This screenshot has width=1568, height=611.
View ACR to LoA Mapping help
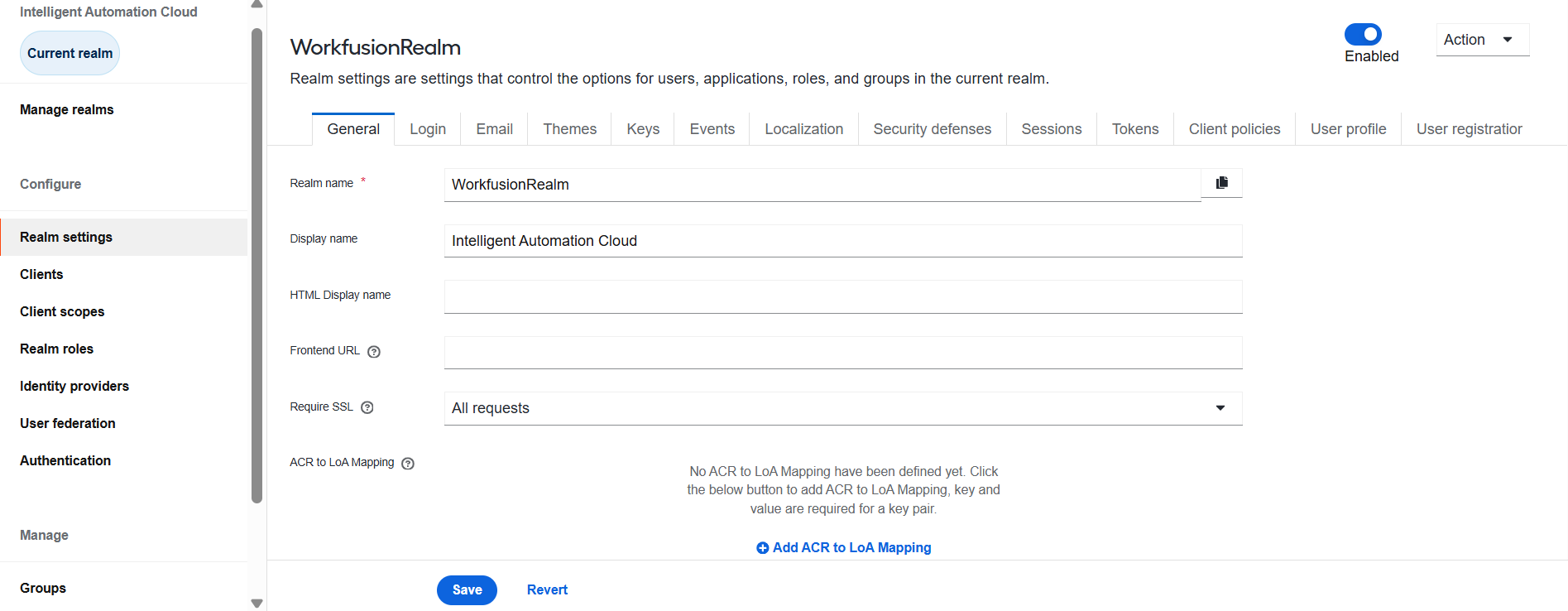tap(408, 464)
